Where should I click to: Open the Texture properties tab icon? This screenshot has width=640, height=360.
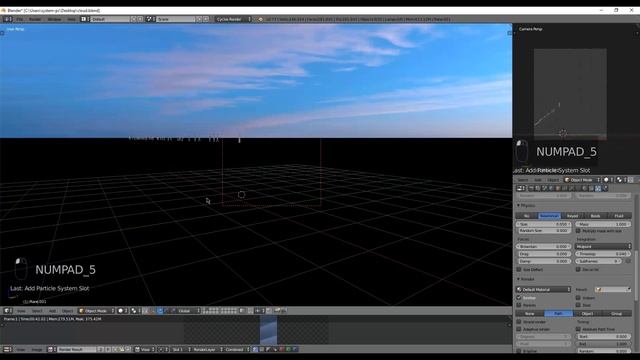tap(591, 188)
